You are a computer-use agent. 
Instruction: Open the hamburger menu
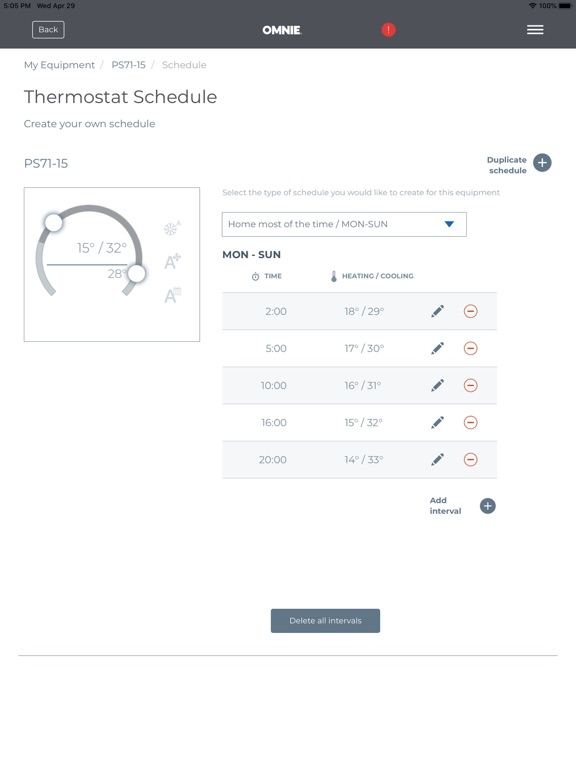tap(535, 30)
